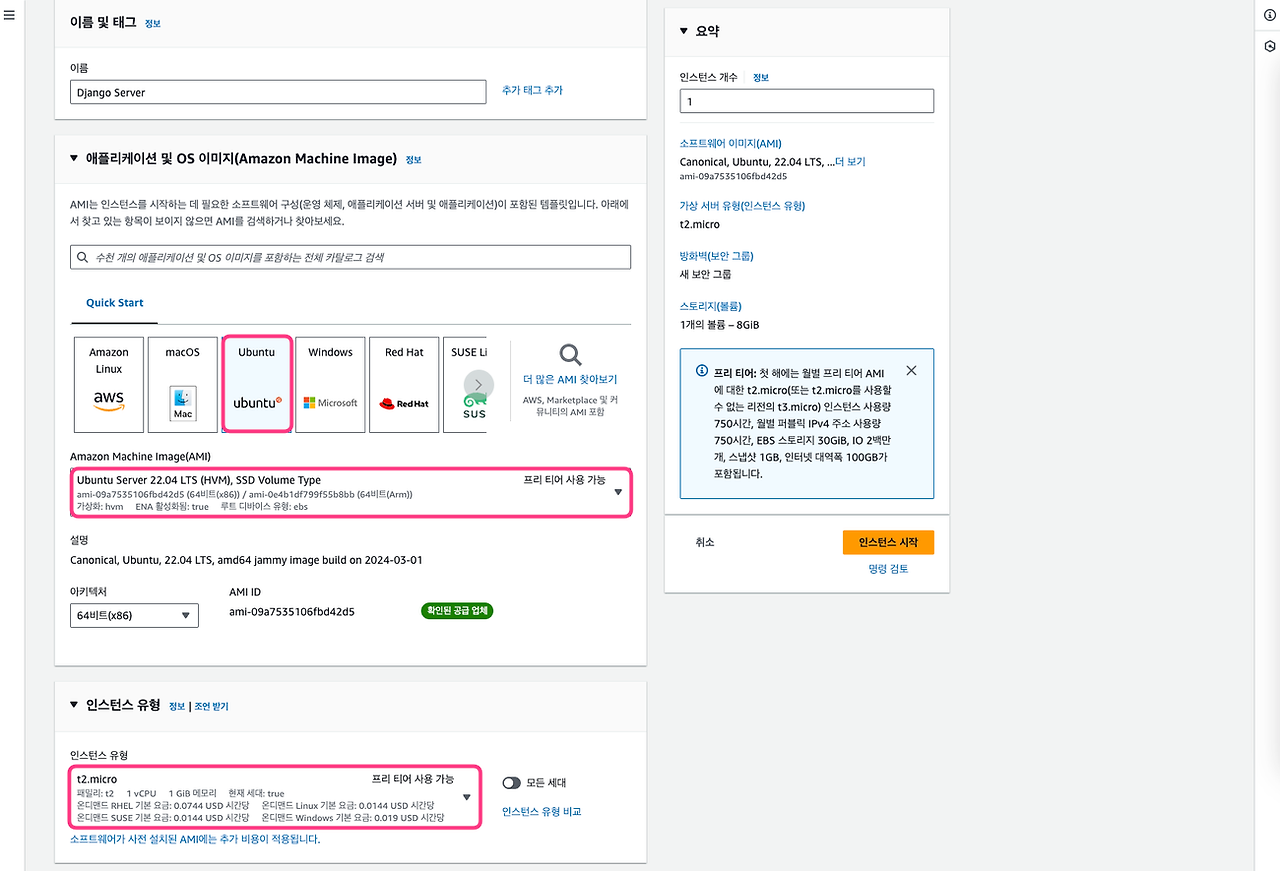
Task: Click the show more link after Ubuntu 22.04 LTS
Action: pos(850,162)
